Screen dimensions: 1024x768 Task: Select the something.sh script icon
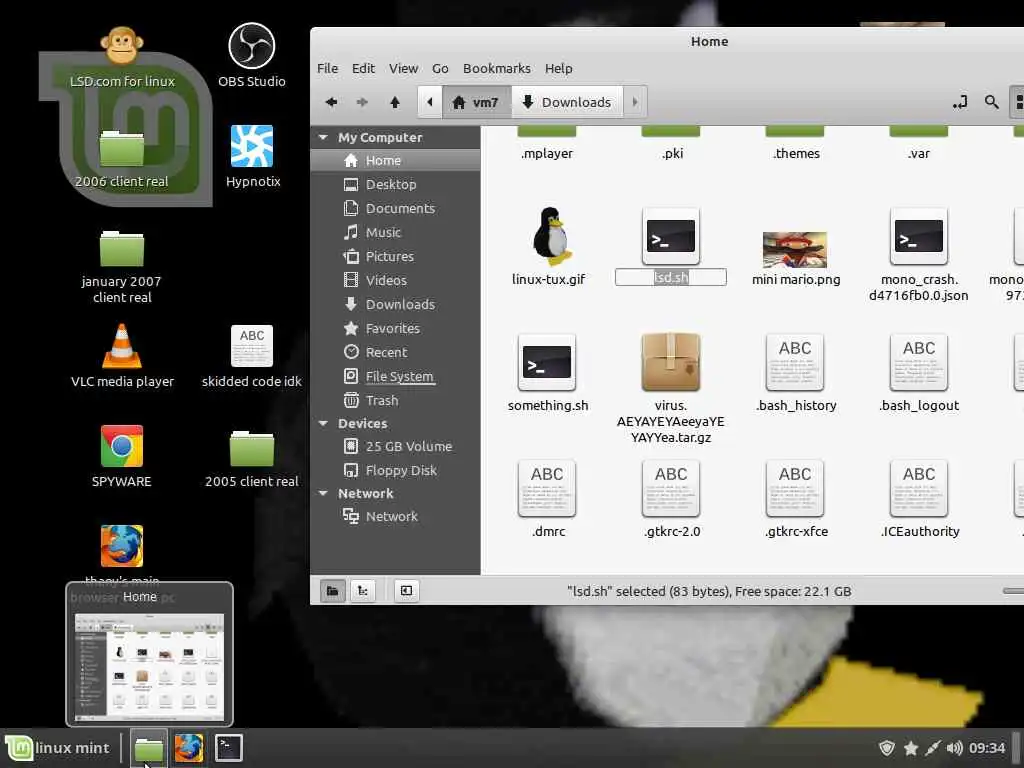coord(547,362)
